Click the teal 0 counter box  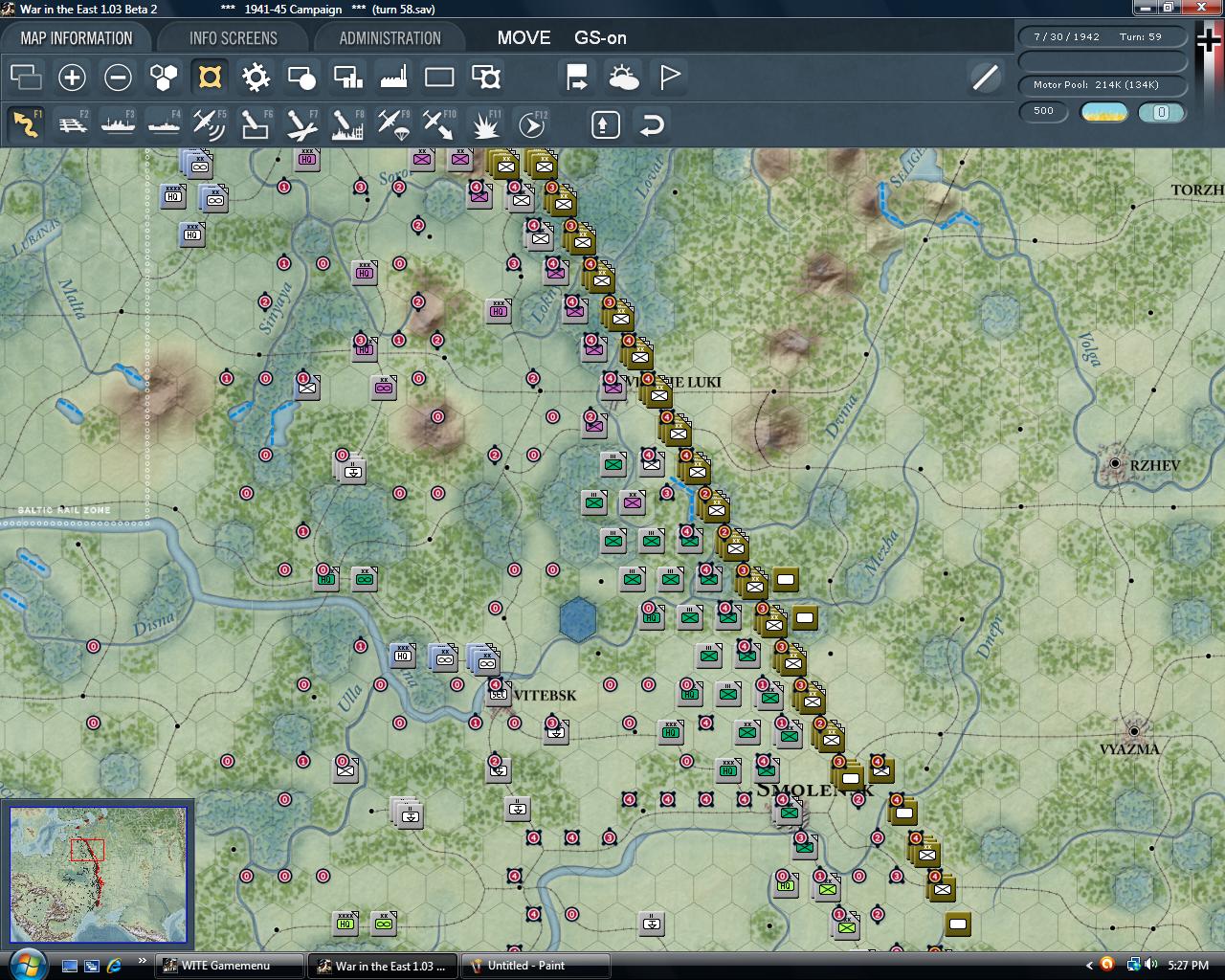pyautogui.click(x=1162, y=112)
